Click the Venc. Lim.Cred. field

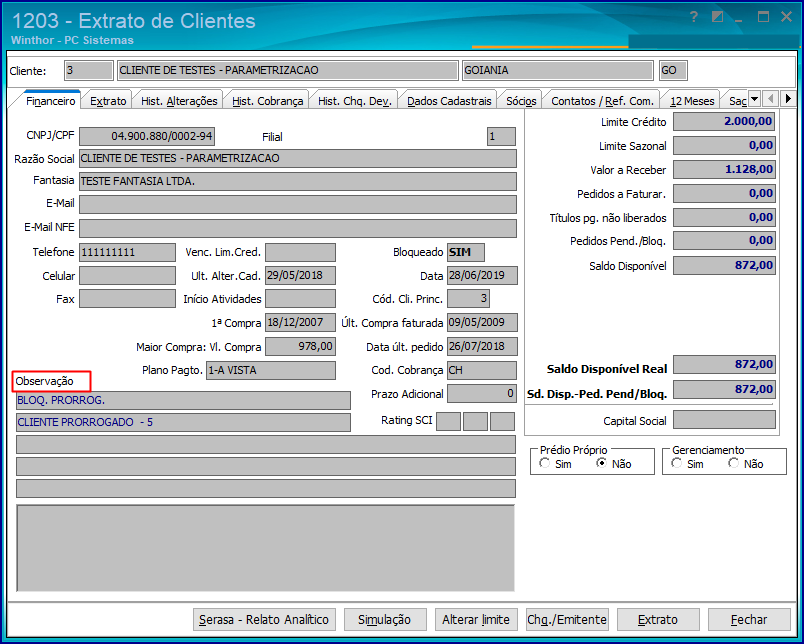tap(300, 252)
